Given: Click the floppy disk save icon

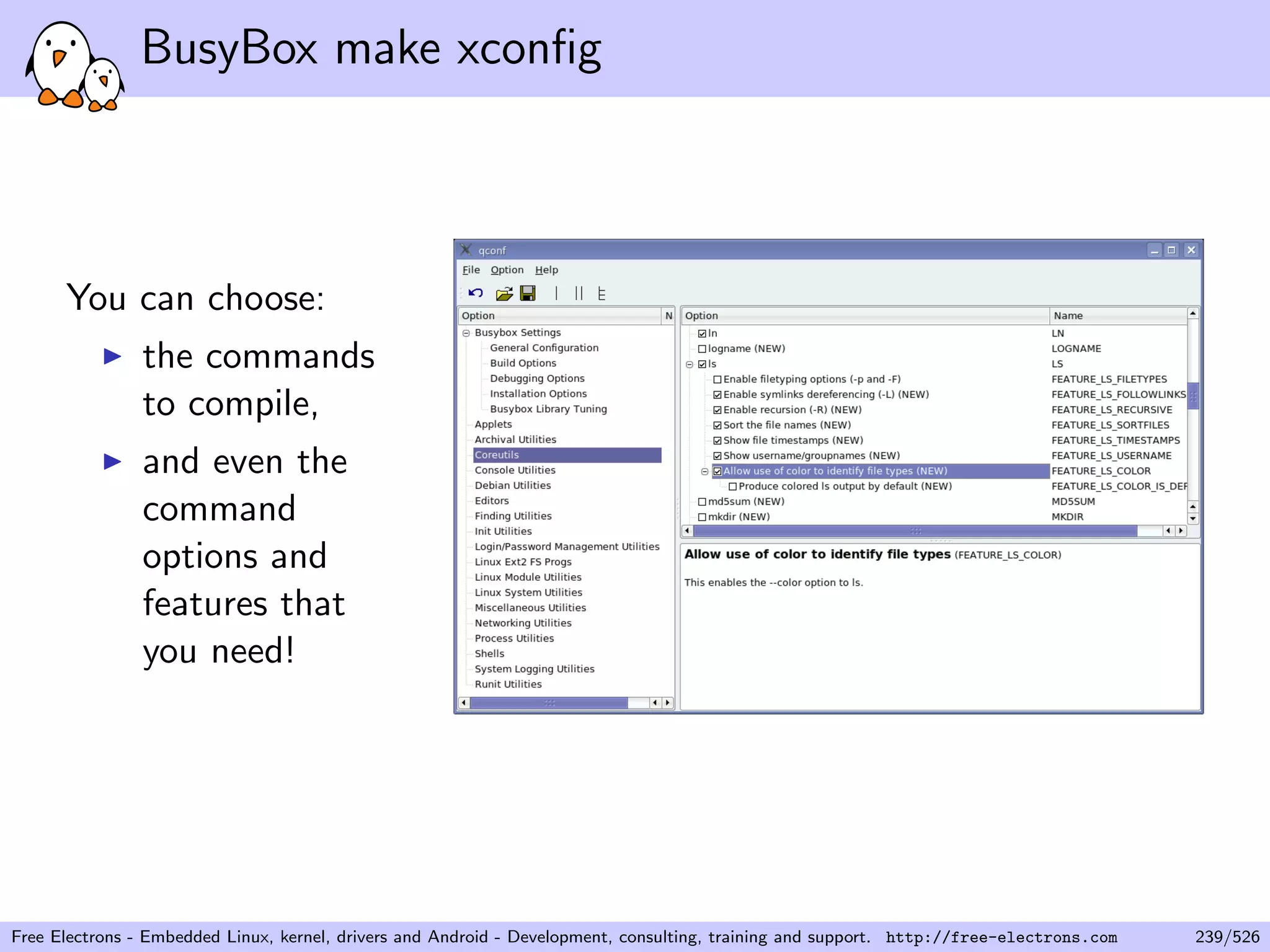Looking at the screenshot, I should 528,293.
